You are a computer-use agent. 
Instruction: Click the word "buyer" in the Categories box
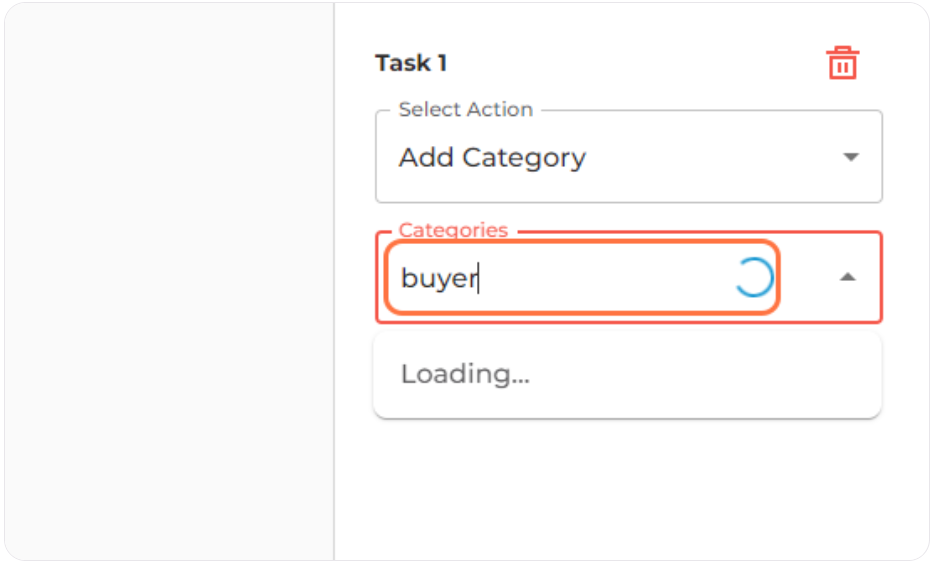(x=439, y=278)
